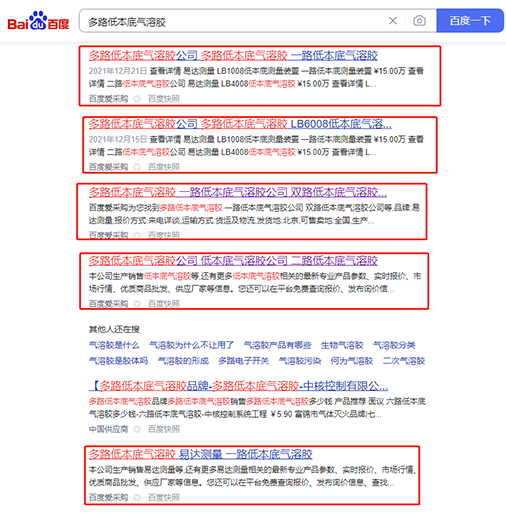Image resolution: width=506 pixels, height=517 pixels.
Task: Click circle icon beside 中国供应商 source
Action: click(137, 429)
